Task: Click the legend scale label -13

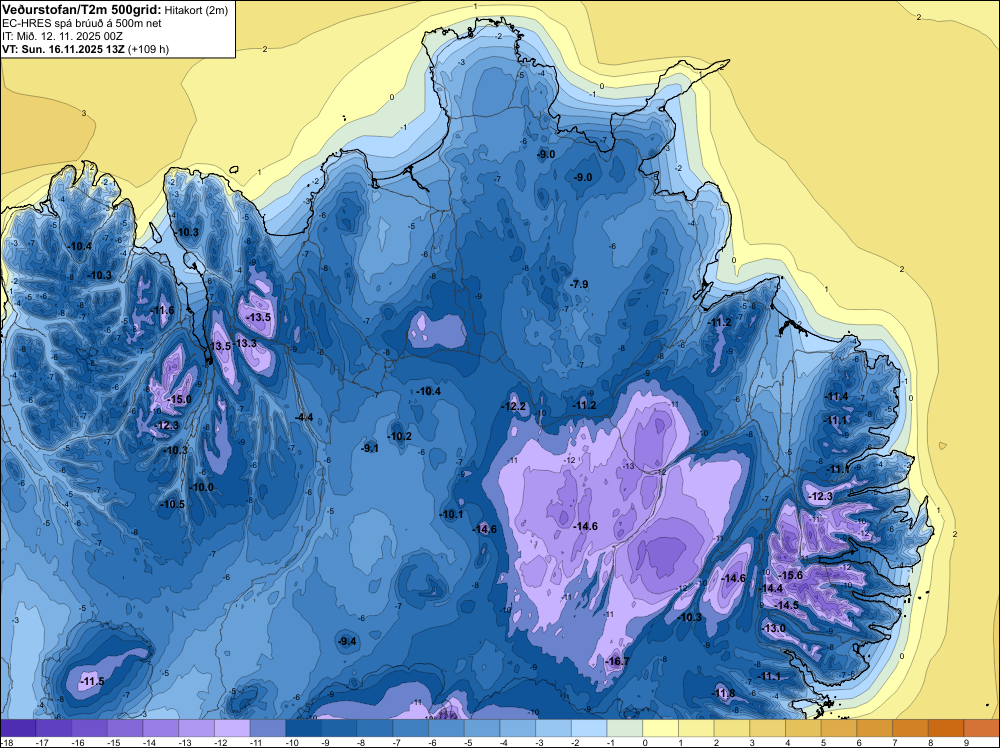Action: (186, 743)
